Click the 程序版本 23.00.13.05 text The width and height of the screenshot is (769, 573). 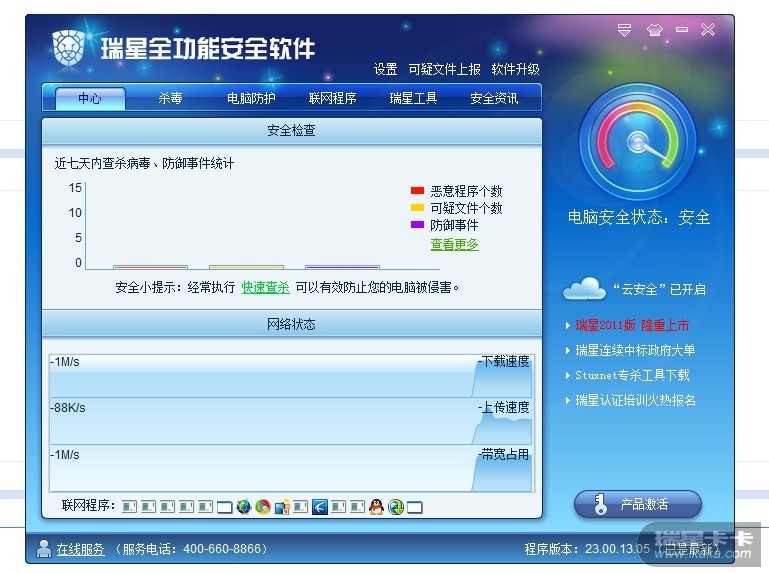point(587,548)
